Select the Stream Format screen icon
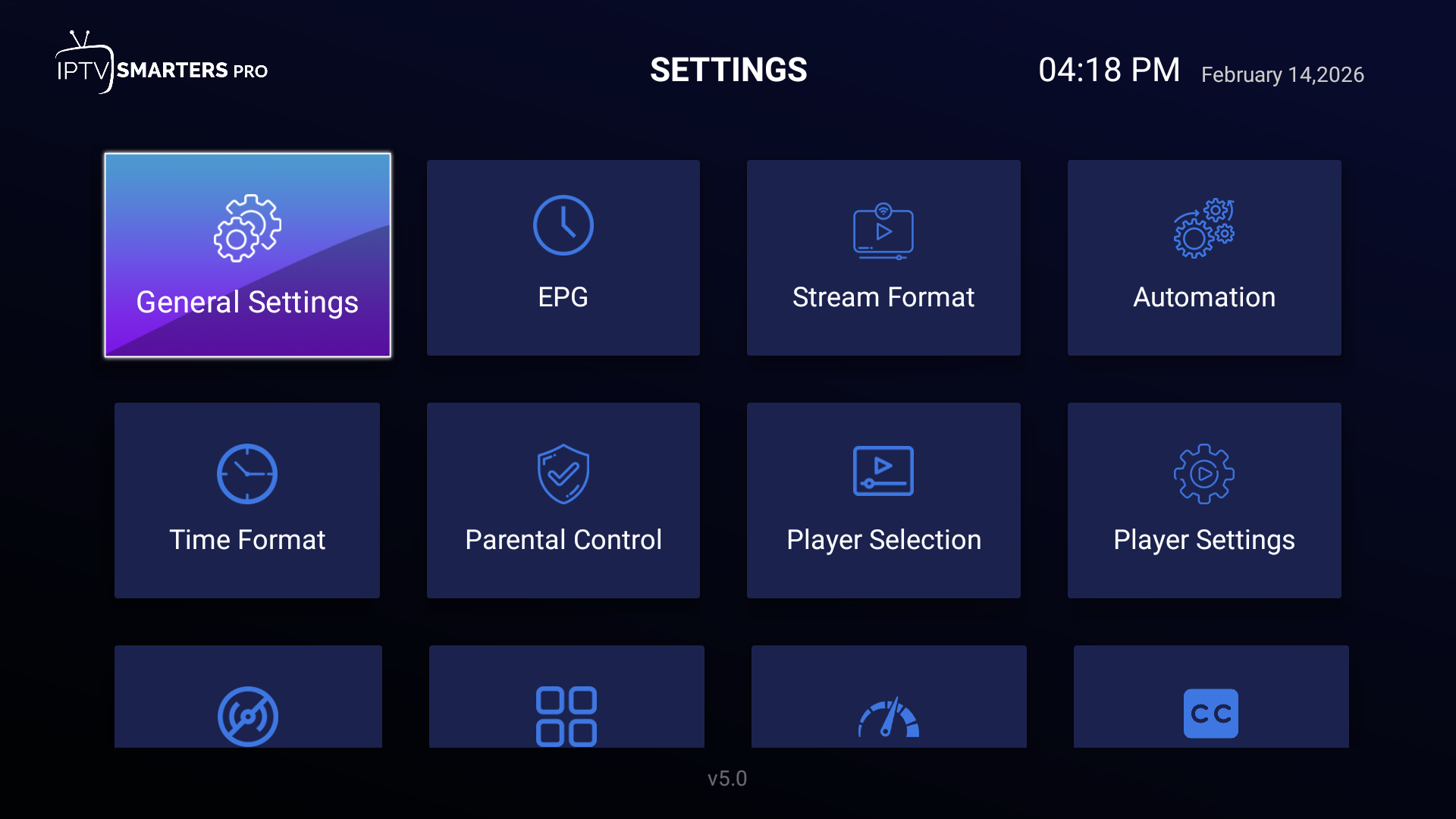1456x819 pixels. tap(883, 231)
